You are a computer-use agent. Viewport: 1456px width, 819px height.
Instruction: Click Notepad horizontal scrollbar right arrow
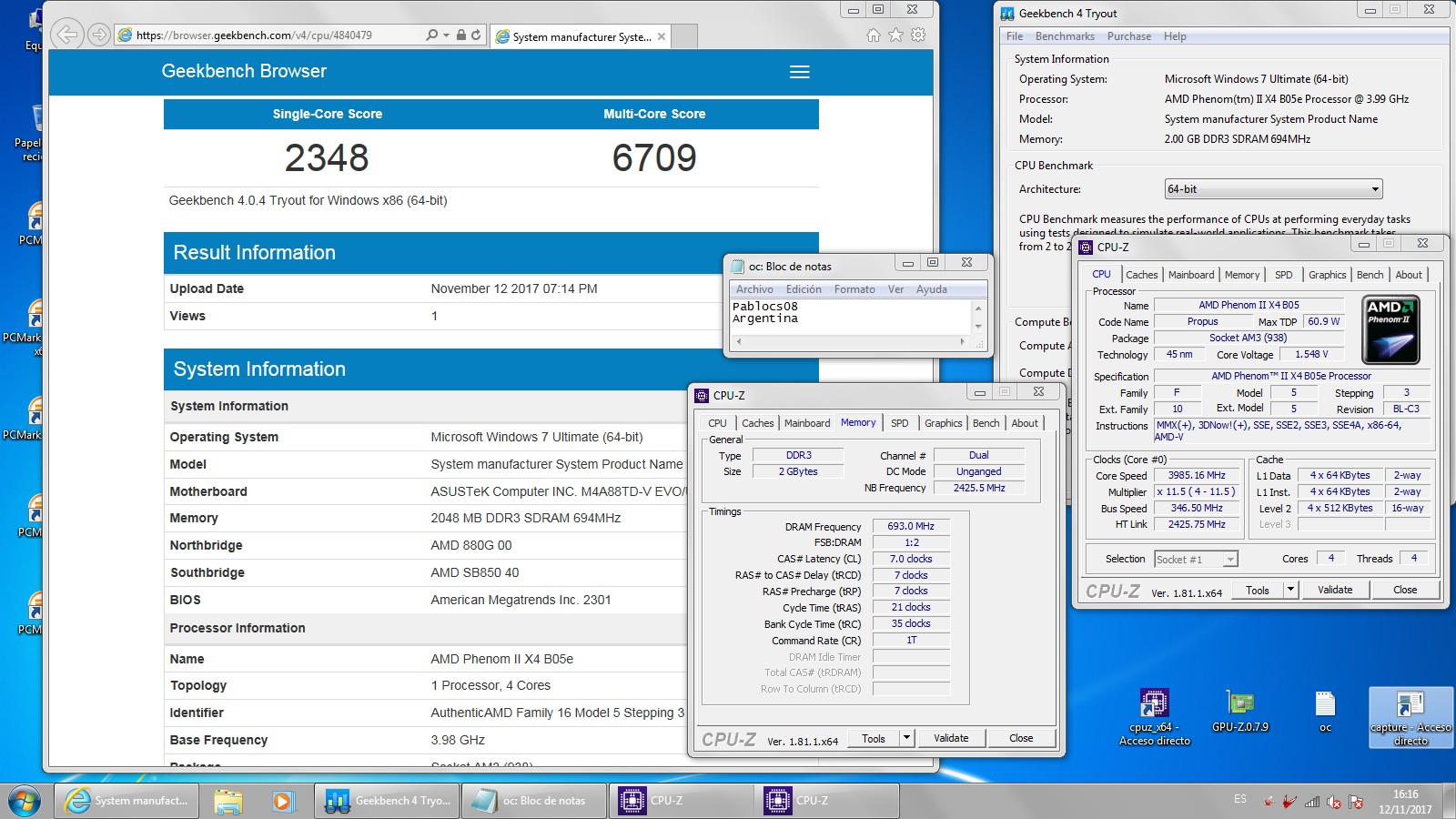pos(962,342)
